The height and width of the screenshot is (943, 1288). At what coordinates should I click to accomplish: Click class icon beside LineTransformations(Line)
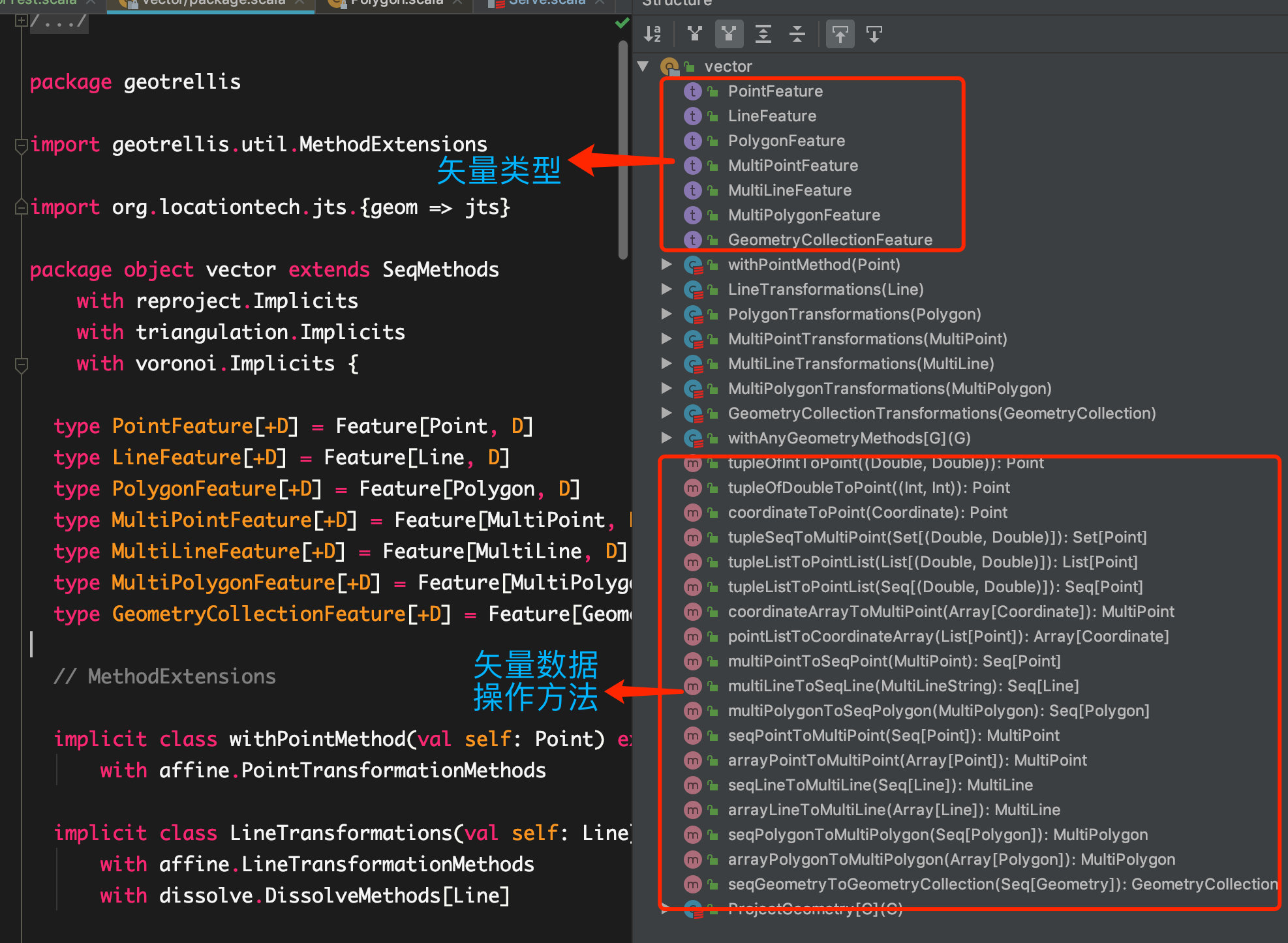point(692,290)
